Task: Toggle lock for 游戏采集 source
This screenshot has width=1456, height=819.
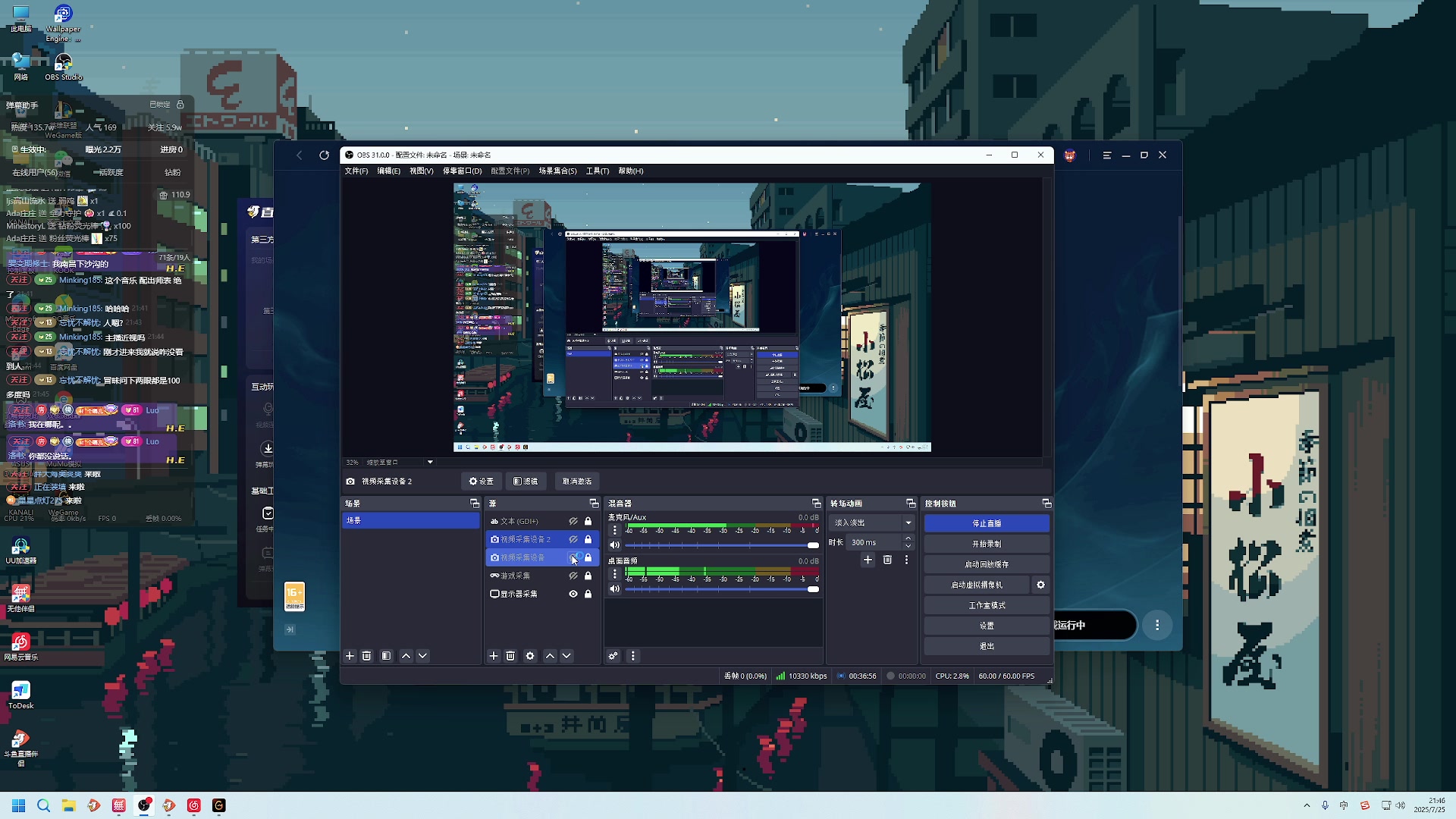Action: coord(588,576)
